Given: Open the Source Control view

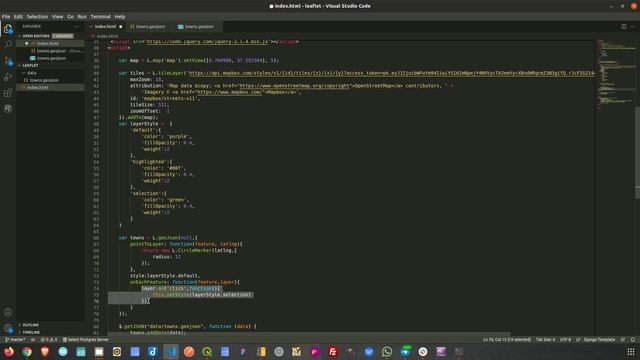Looking at the screenshot, I should click(x=8, y=61).
